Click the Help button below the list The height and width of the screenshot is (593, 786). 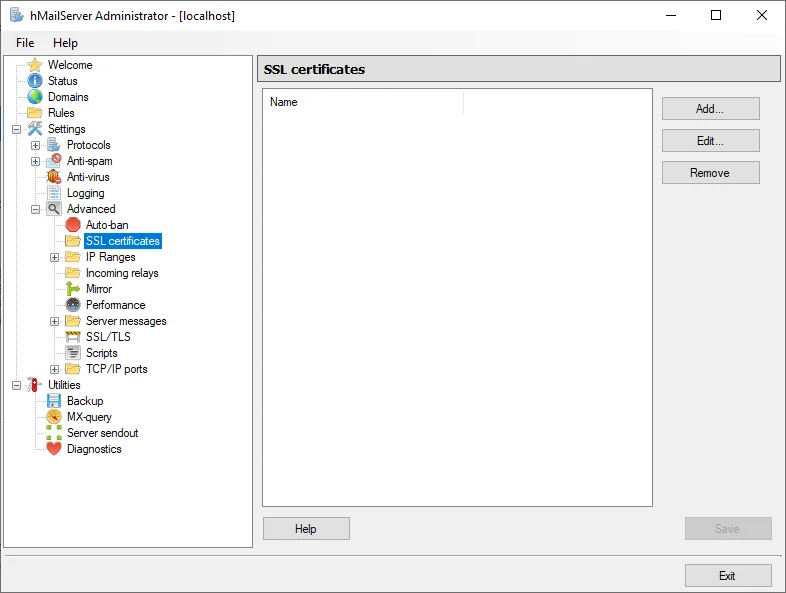(x=306, y=529)
